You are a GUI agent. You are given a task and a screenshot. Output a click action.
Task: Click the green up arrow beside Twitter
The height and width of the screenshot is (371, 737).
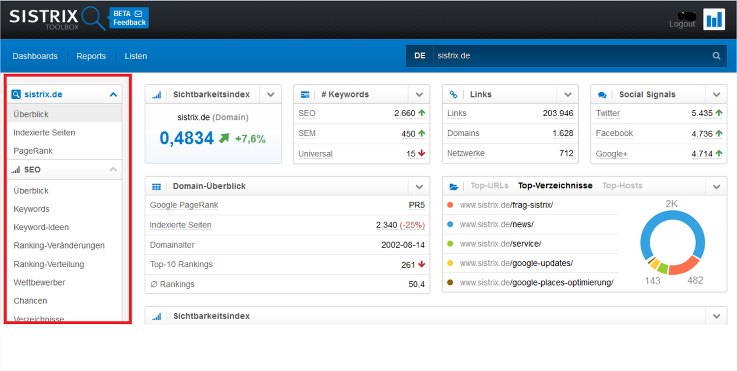(x=719, y=113)
